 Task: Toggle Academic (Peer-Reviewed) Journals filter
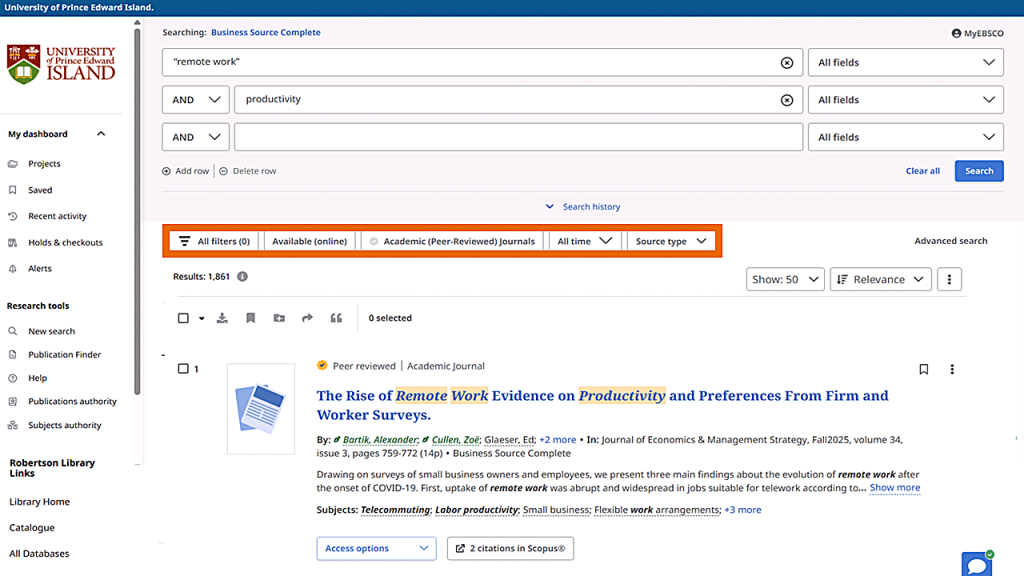(452, 241)
